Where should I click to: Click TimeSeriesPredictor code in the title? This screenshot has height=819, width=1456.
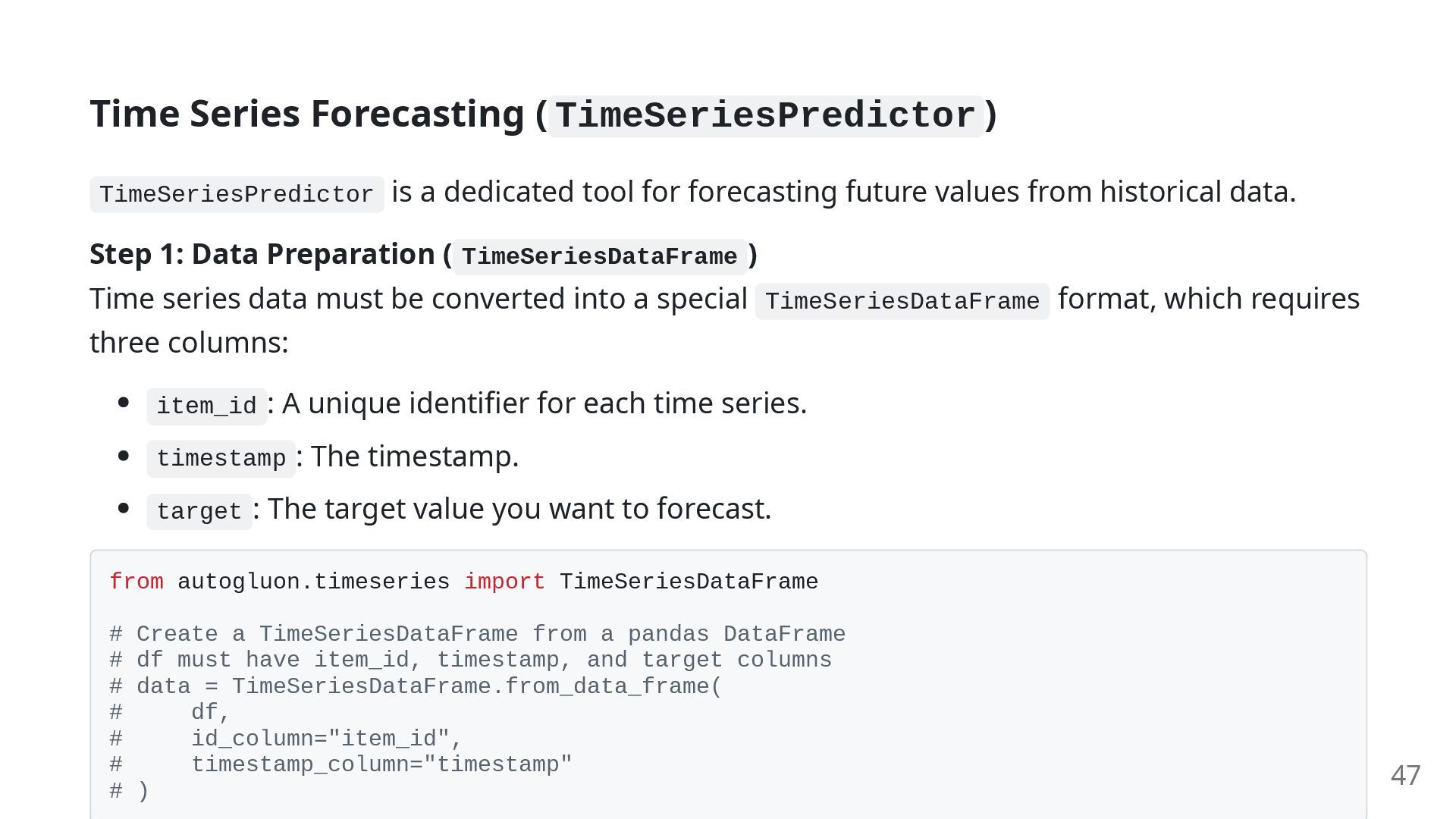tap(766, 116)
